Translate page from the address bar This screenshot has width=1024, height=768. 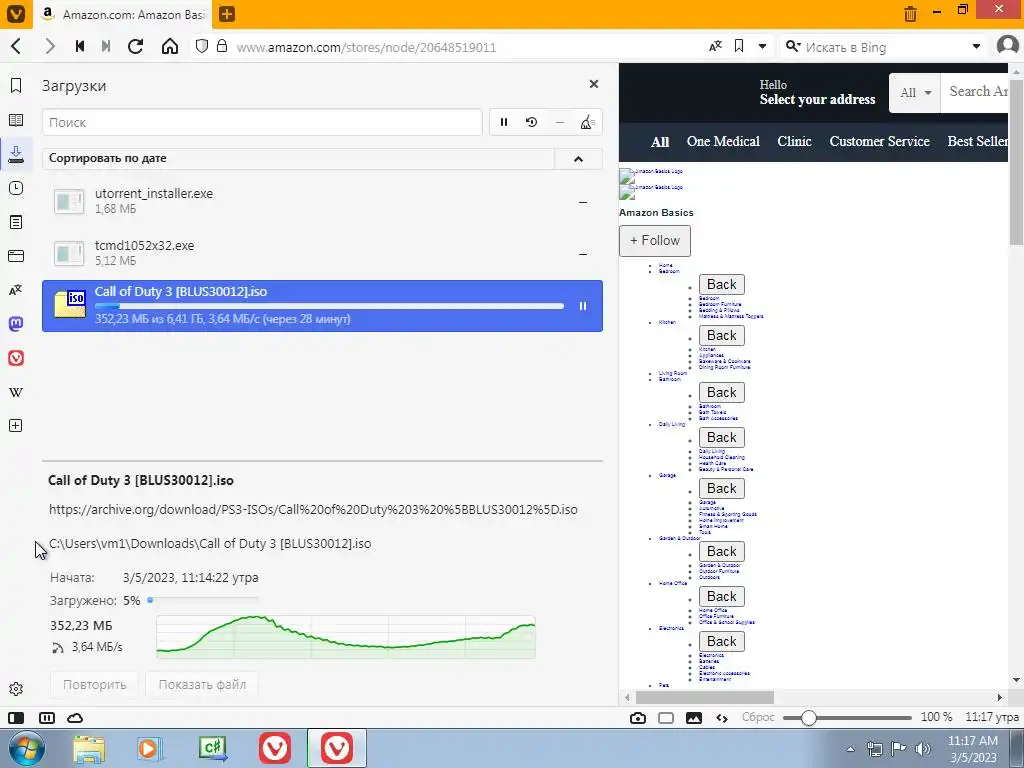(715, 46)
